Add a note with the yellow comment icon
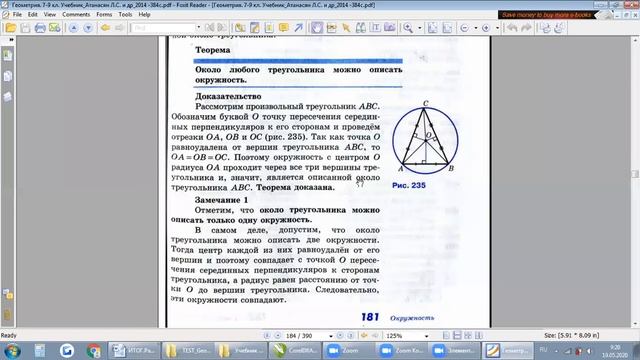The width and height of the screenshot is (640, 360). (284, 28)
